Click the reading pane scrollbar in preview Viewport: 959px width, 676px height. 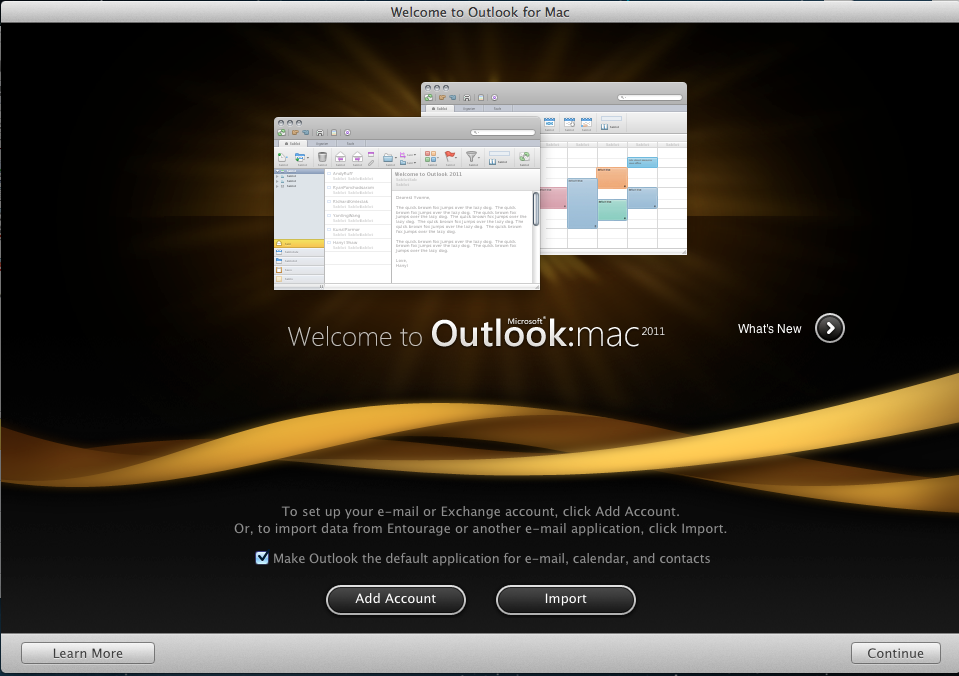(x=535, y=210)
